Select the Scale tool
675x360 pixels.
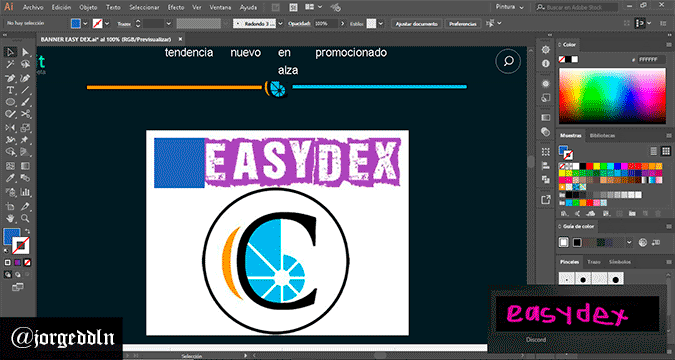(25, 127)
